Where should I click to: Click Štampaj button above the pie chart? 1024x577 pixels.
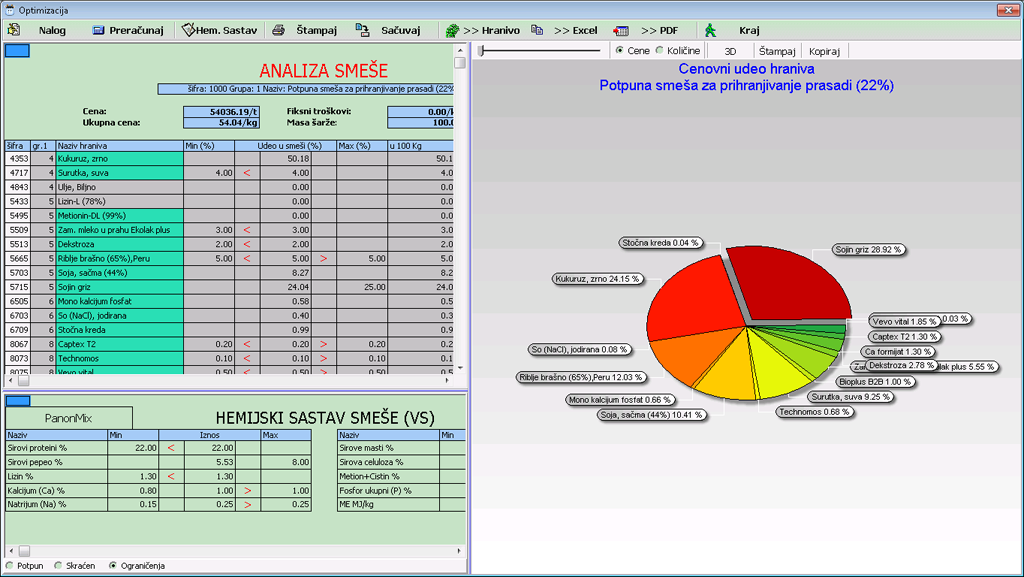777,50
